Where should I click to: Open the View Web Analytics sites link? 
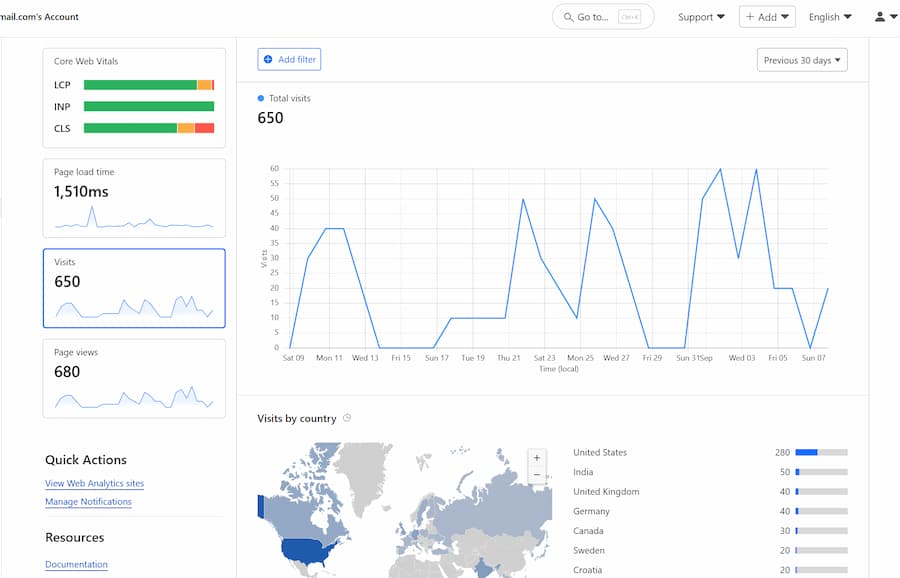point(95,483)
